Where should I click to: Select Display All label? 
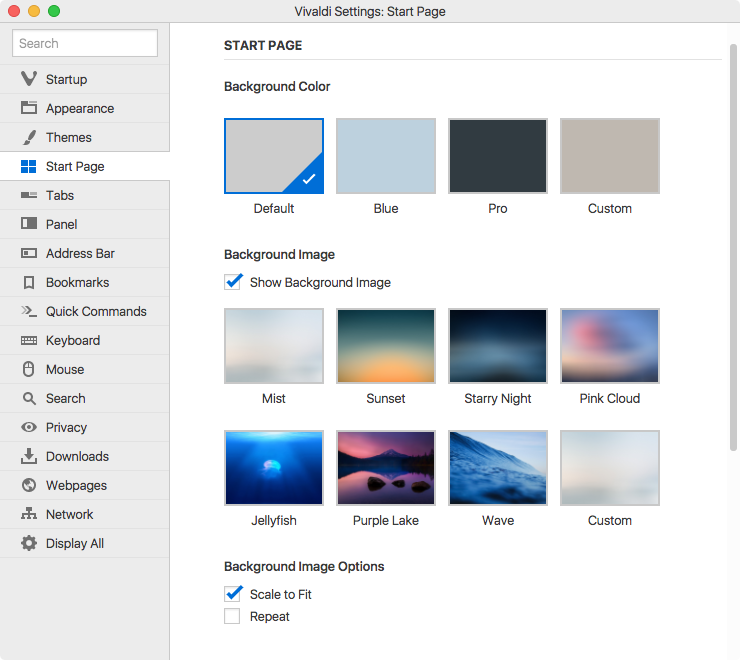pyautogui.click(x=75, y=543)
